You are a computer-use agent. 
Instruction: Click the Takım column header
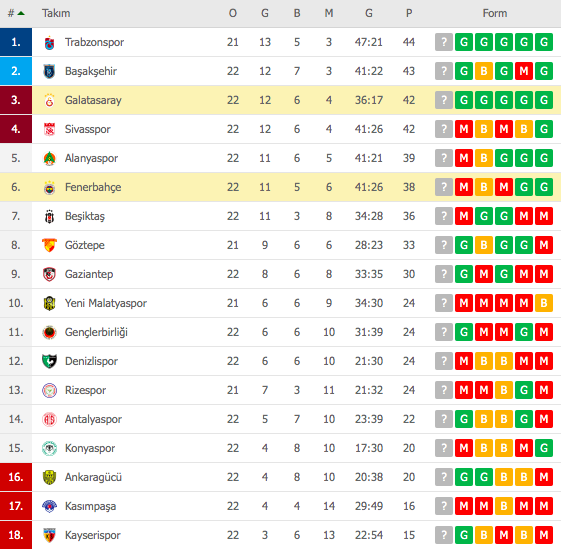pyautogui.click(x=56, y=13)
